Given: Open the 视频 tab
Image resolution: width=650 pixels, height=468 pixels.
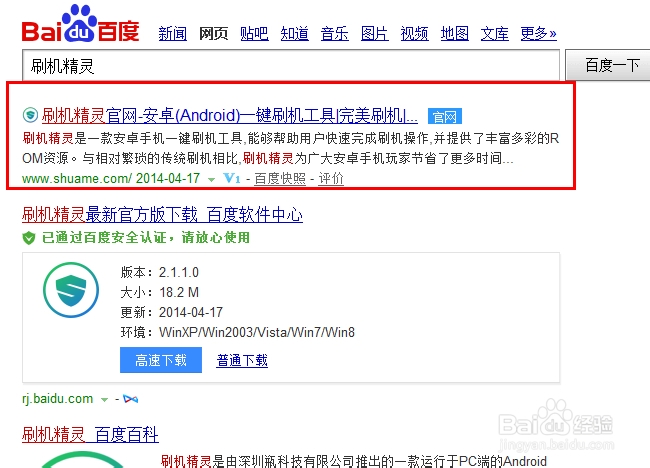Looking at the screenshot, I should [x=415, y=33].
